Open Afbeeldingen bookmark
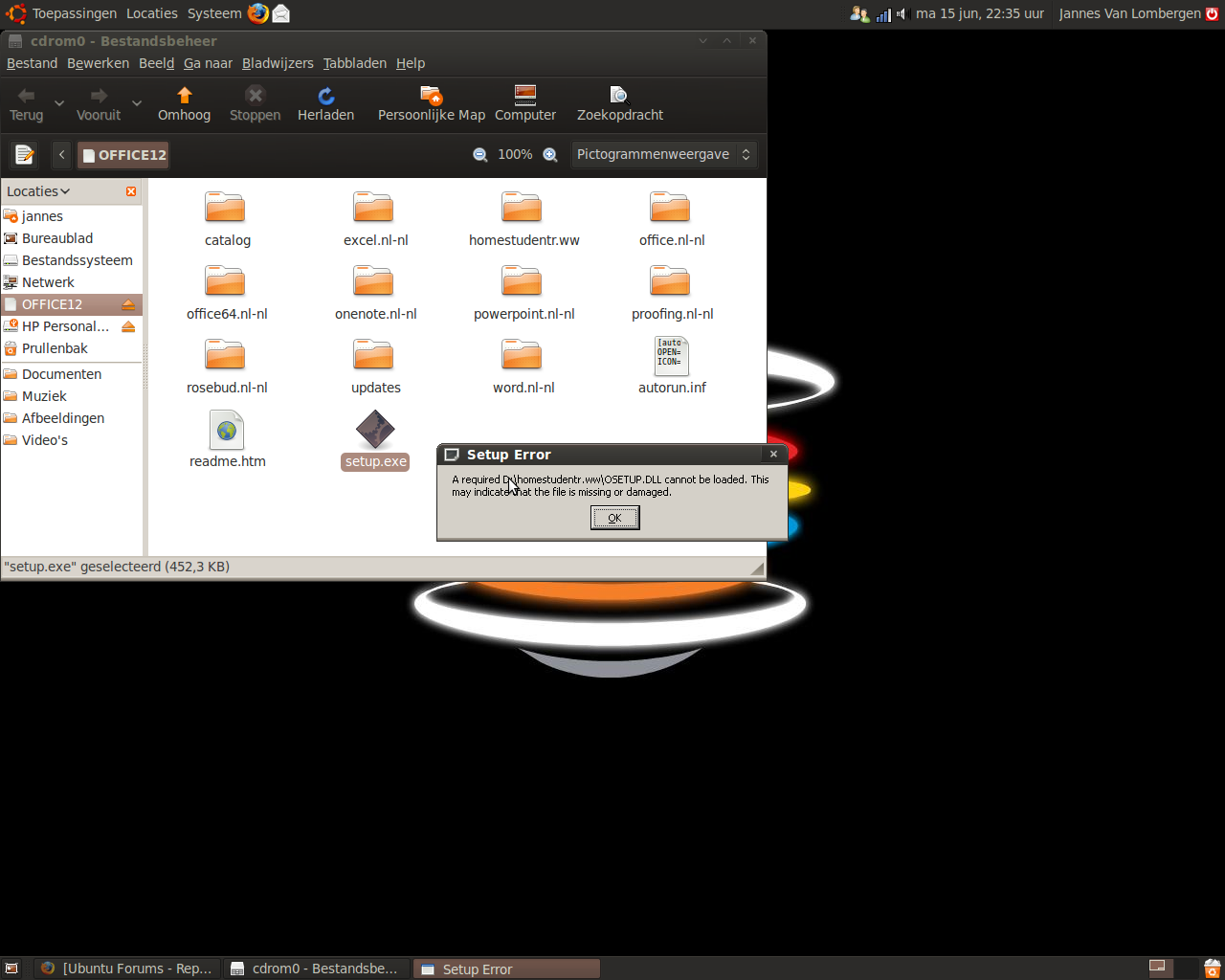 click(72, 418)
